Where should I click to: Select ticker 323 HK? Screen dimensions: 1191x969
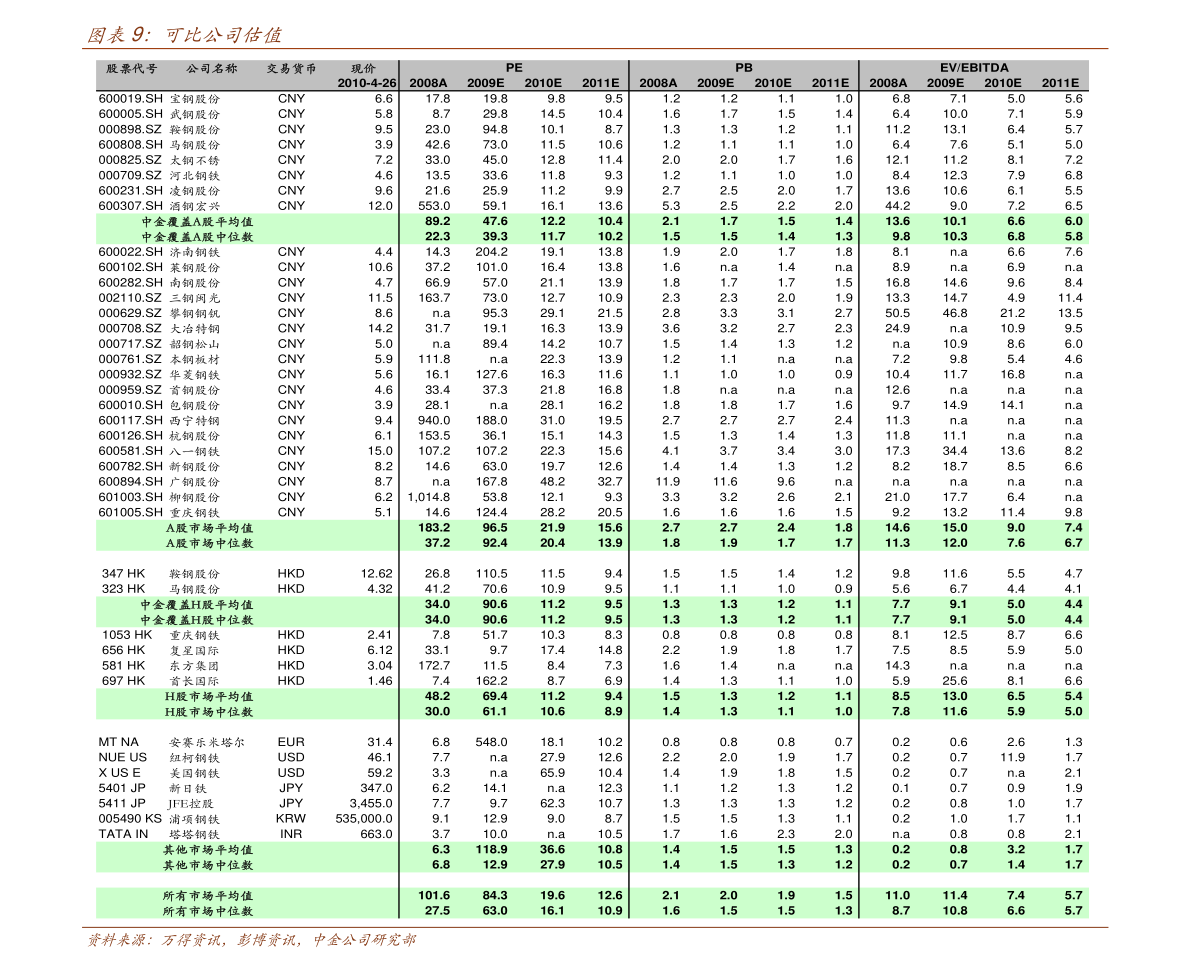click(123, 589)
